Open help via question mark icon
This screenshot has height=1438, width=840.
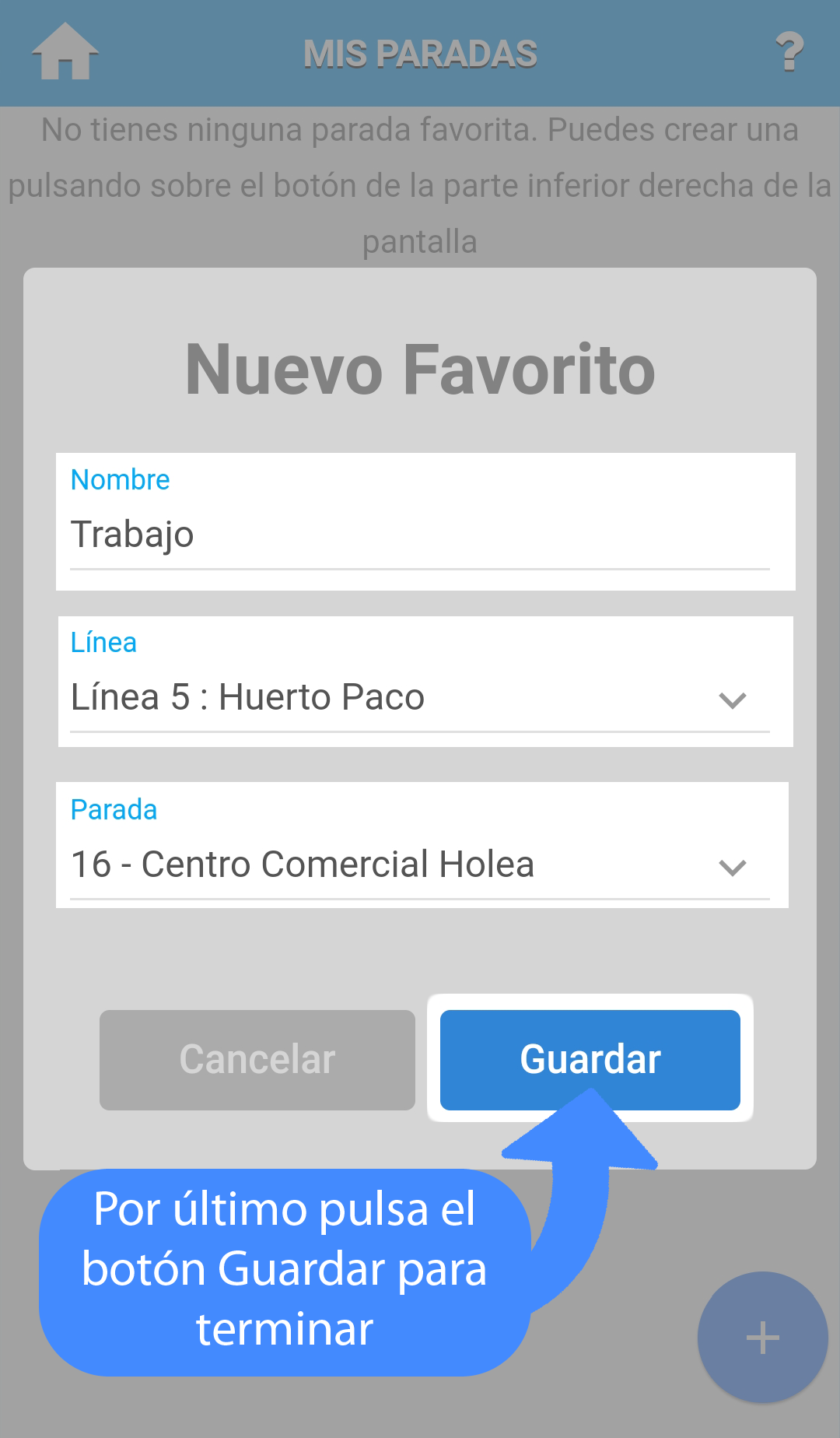[789, 53]
